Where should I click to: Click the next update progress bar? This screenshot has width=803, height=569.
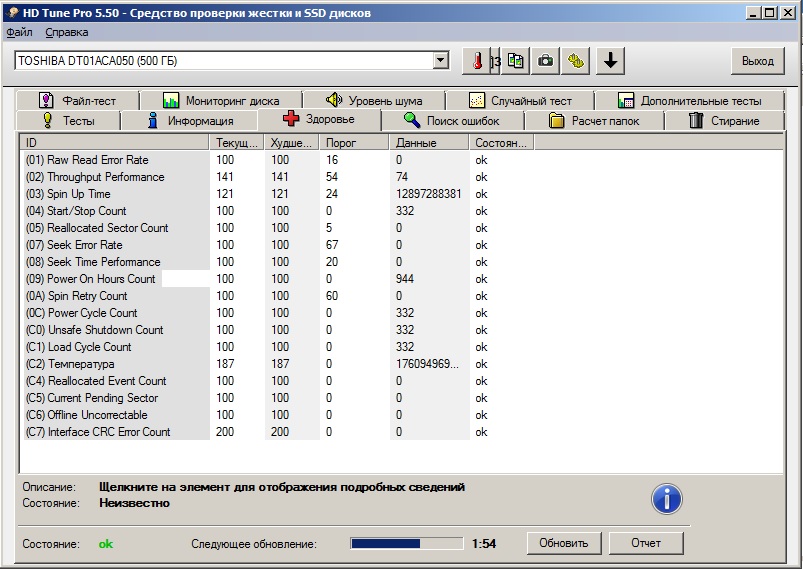[406, 543]
